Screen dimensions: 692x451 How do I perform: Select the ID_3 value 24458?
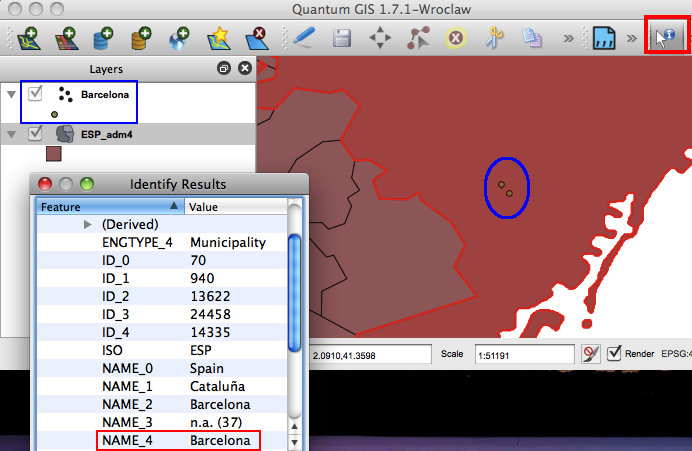[x=210, y=314]
